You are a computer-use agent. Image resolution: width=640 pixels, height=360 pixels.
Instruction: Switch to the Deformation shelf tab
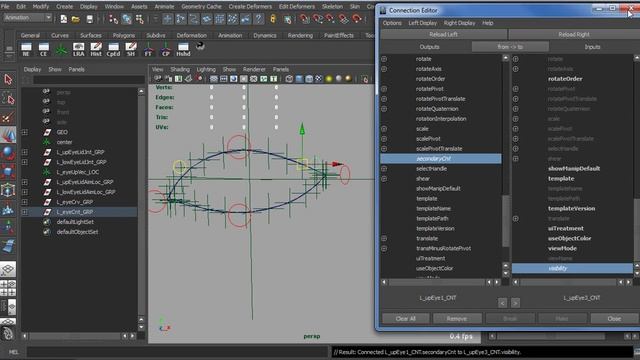[191, 36]
